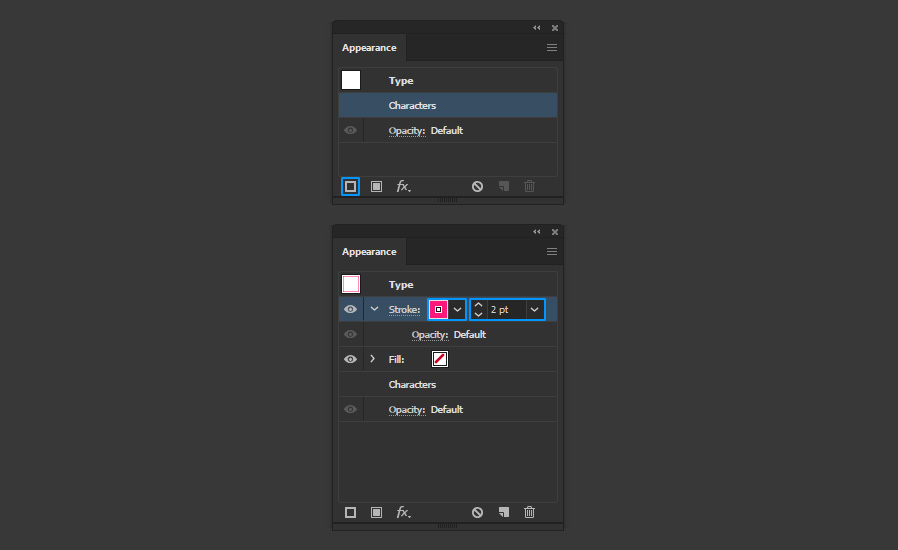Click Add New Stroke in upper Appearance panel
898x550 pixels.
pos(350,186)
